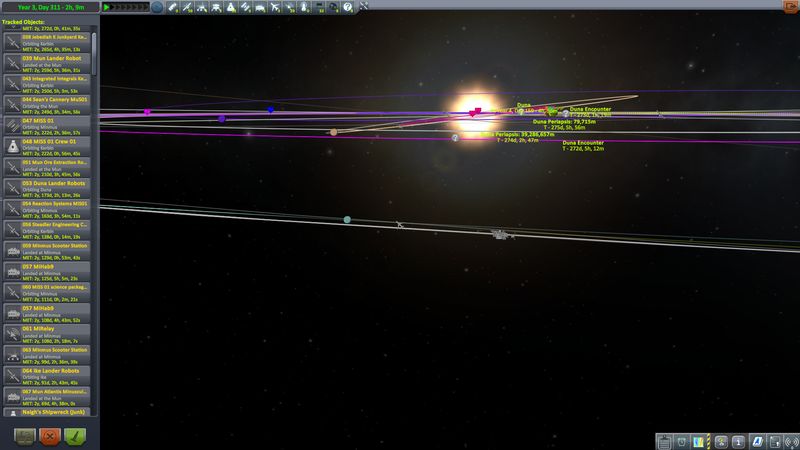This screenshot has width=800, height=450.
Task: Click the question mark unknown-objects filter
Action: [346, 7]
